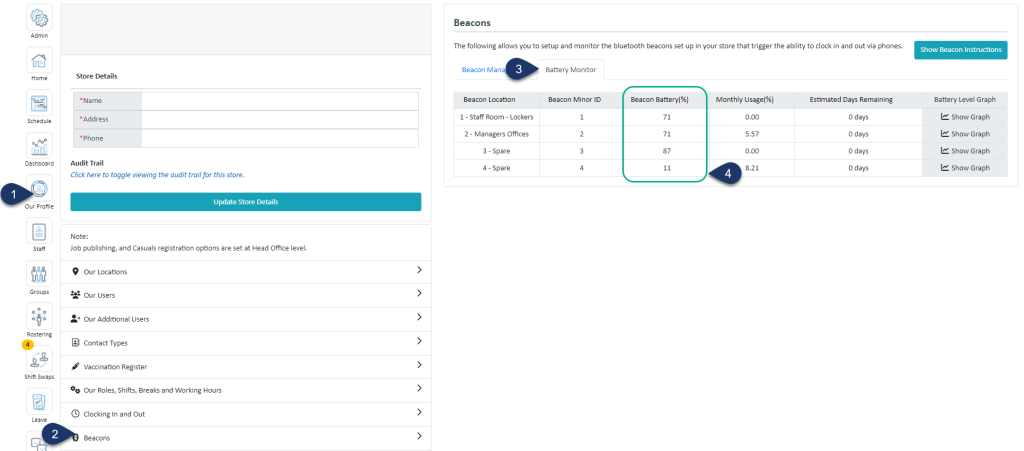Viewport: 1024px width, 451px height.
Task: Click the Vaccination Register syringe icon
Action: tap(75, 367)
